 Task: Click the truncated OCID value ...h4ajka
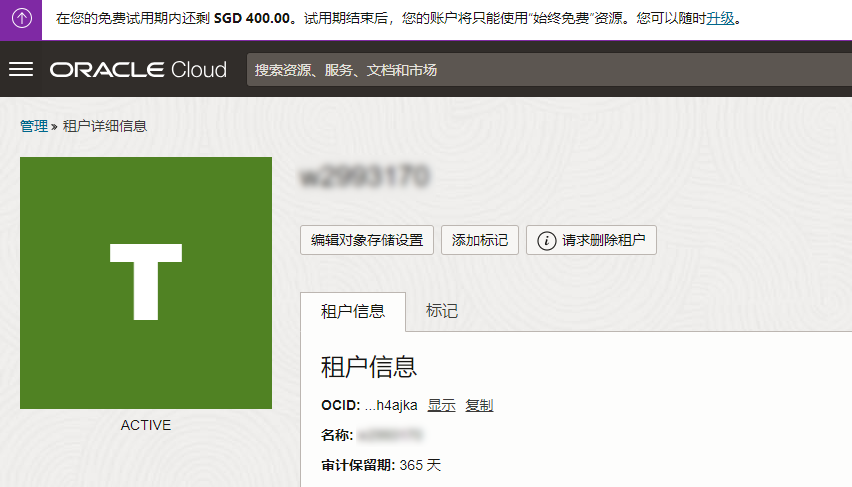(x=391, y=405)
